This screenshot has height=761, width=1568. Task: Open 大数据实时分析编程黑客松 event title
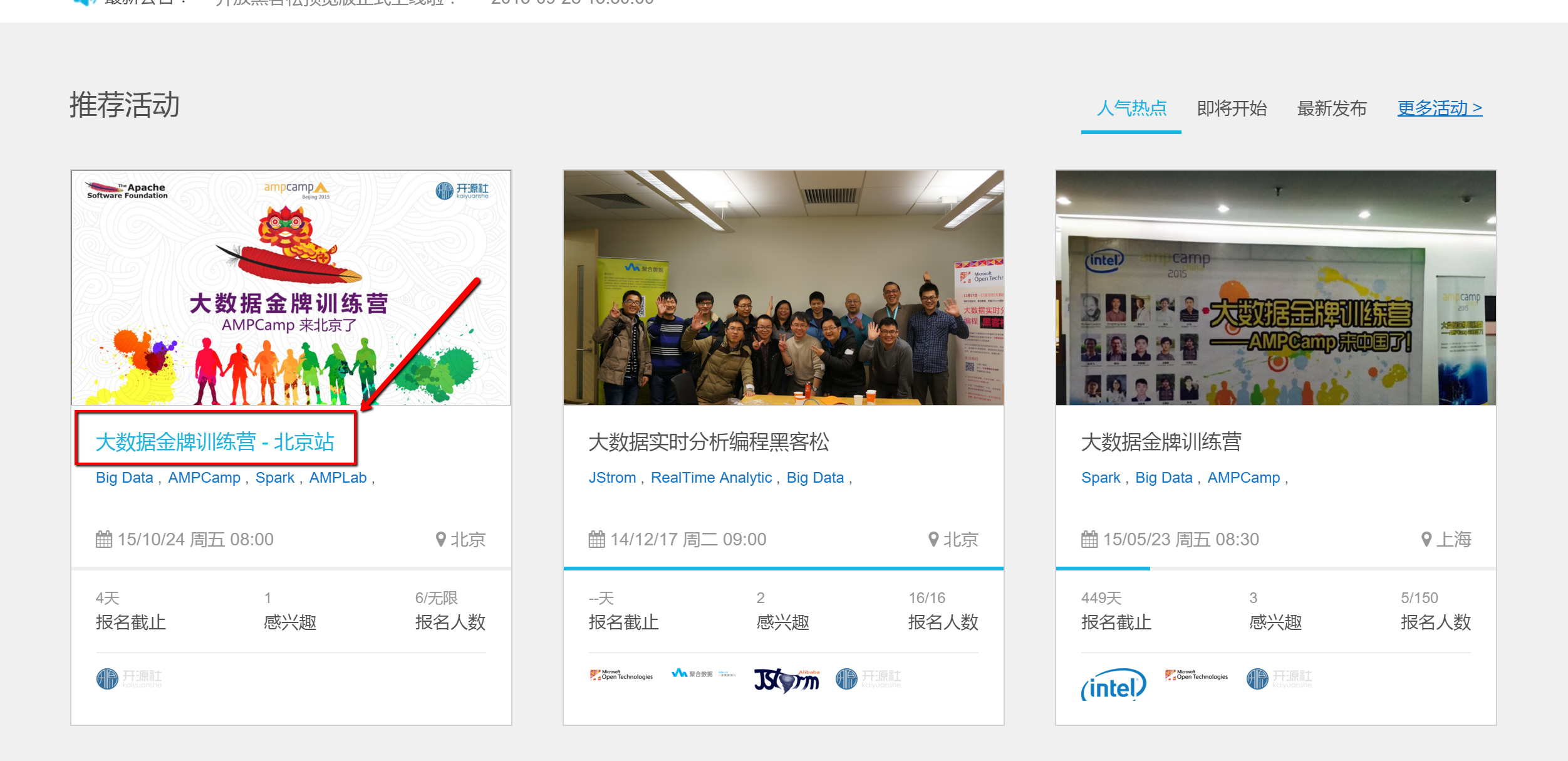click(709, 442)
